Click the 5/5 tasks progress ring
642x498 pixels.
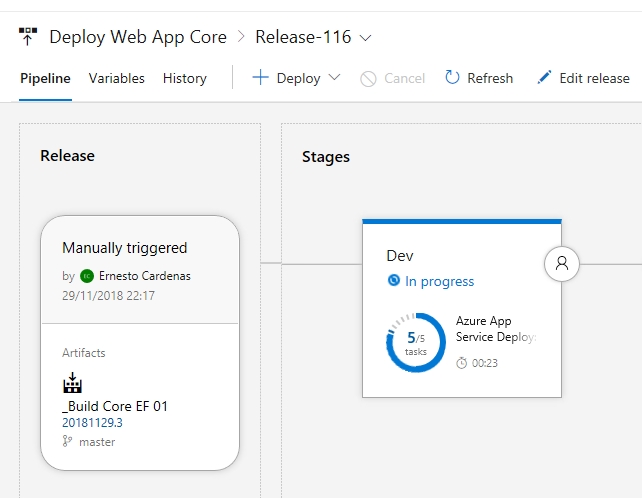click(x=416, y=342)
